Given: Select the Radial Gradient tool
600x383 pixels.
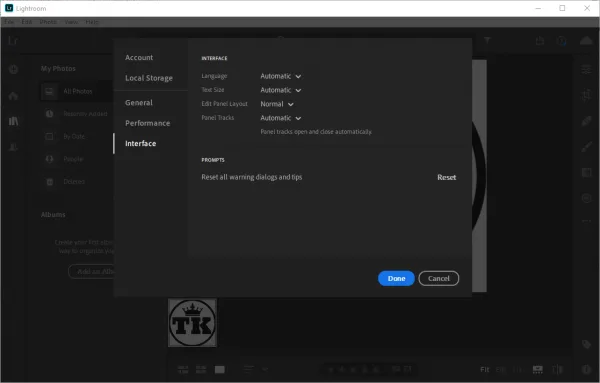Looking at the screenshot, I should pyautogui.click(x=586, y=198).
